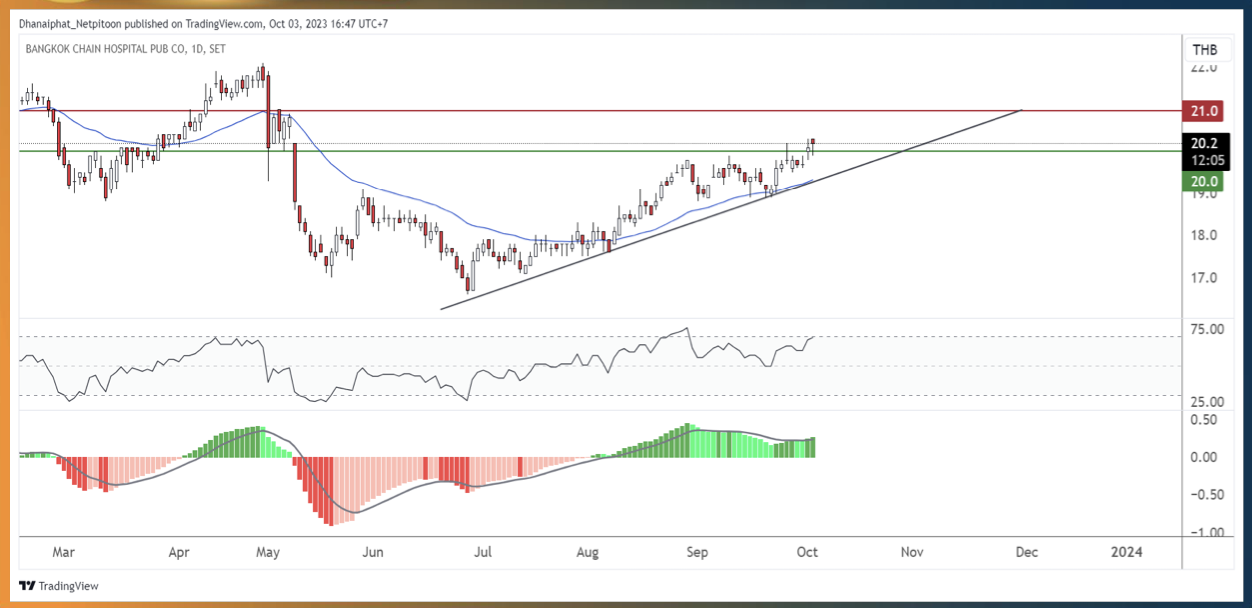Click the Dec label on the time axis
Viewport: 1252px width, 608px height.
pos(1026,551)
